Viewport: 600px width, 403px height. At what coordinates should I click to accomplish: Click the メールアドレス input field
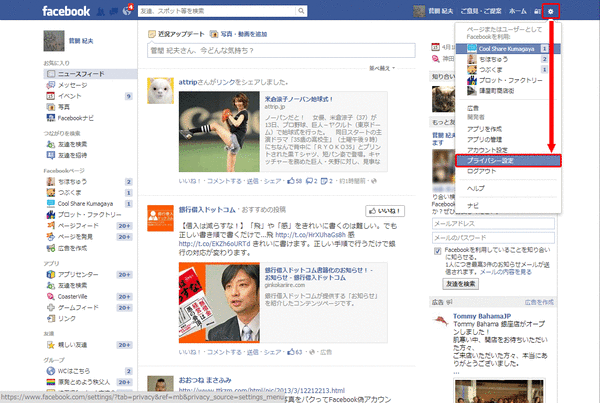pyautogui.click(x=493, y=224)
